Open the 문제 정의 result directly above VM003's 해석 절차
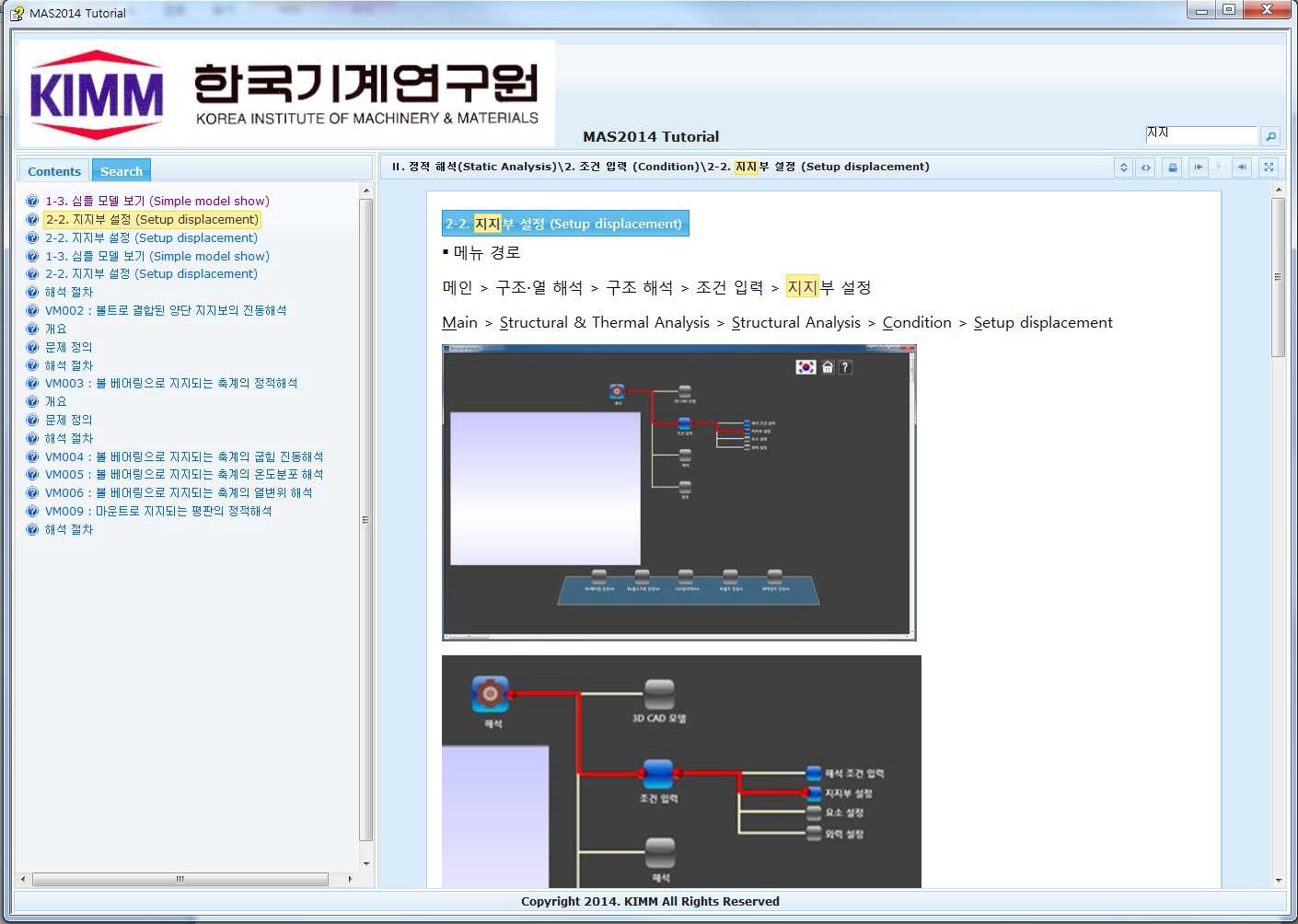This screenshot has height=924, width=1298. (x=68, y=420)
